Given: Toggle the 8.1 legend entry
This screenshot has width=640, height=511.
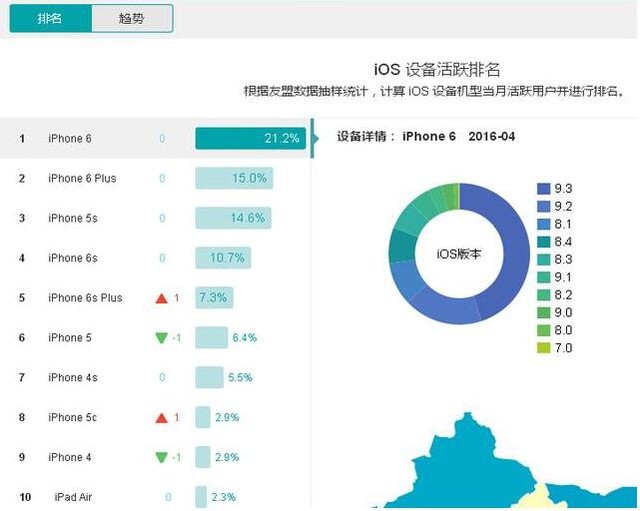Looking at the screenshot, I should click(555, 224).
